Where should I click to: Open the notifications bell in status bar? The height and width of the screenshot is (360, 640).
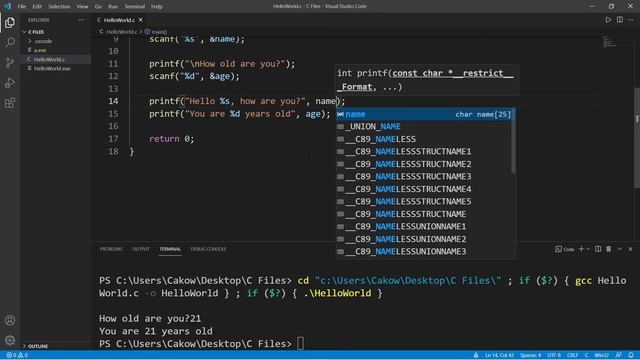pos(631,355)
